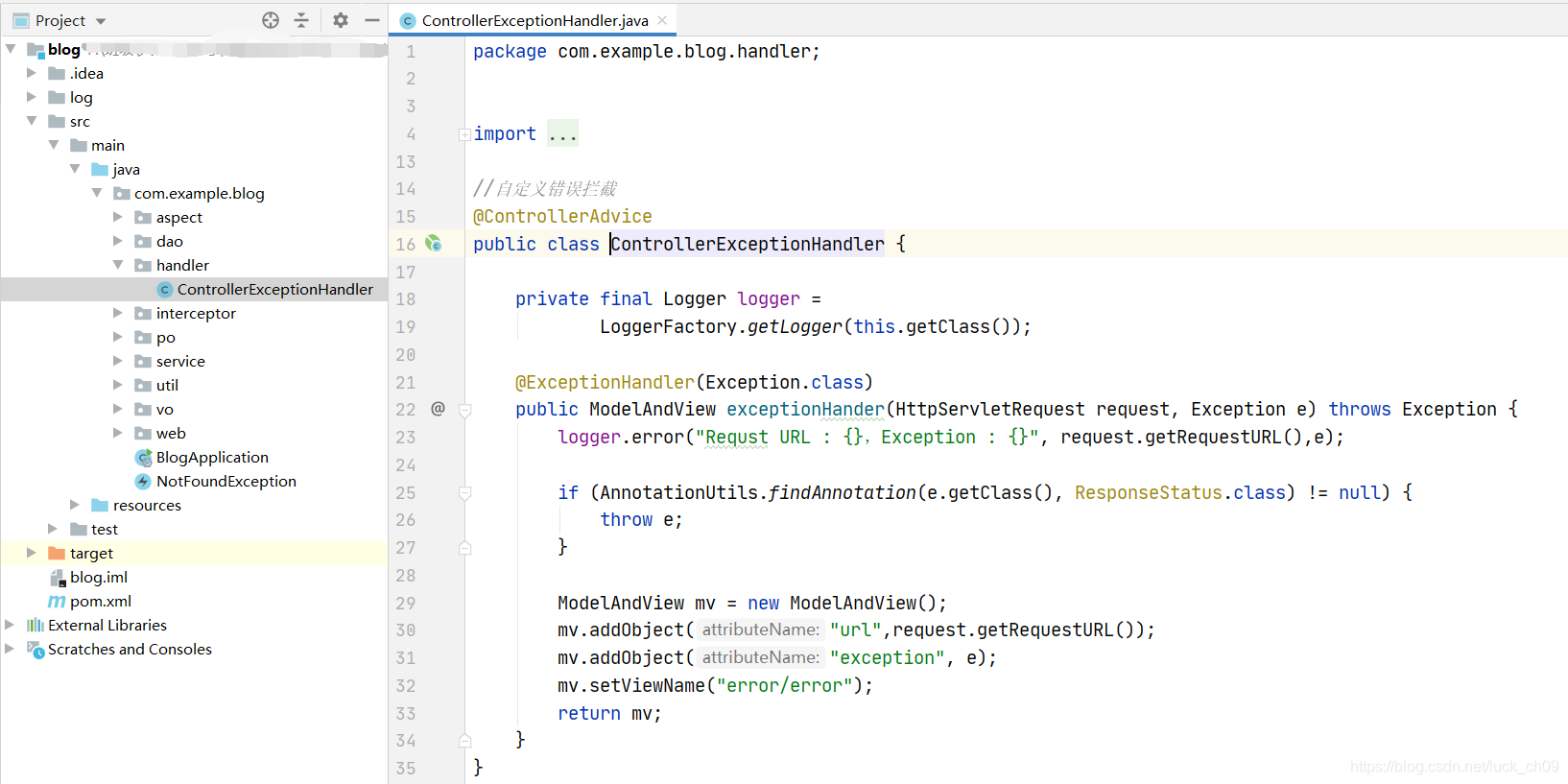The height and width of the screenshot is (784, 1568).
Task: Open pom.xml Maven file
Action: [100, 602]
